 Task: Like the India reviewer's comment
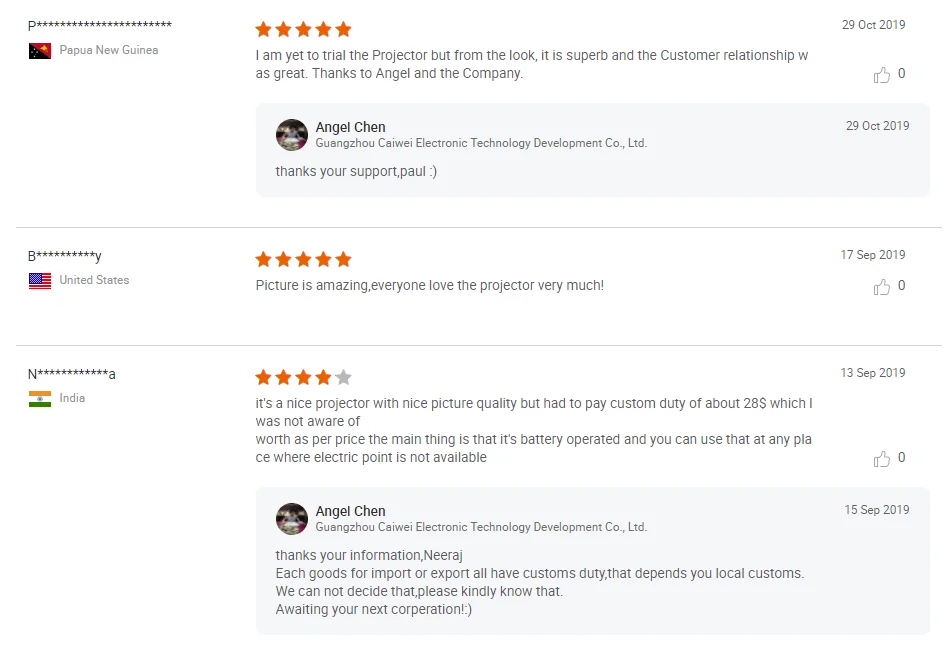(881, 458)
